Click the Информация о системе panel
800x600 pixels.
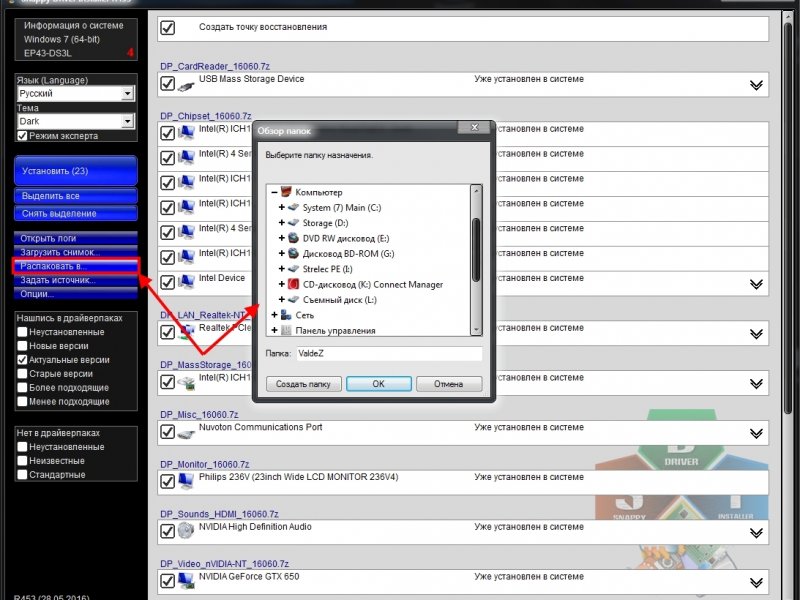pyautogui.click(x=76, y=39)
